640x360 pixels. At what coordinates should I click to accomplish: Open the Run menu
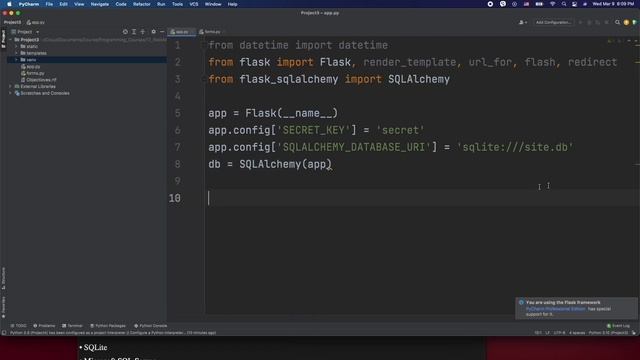[161, 4]
